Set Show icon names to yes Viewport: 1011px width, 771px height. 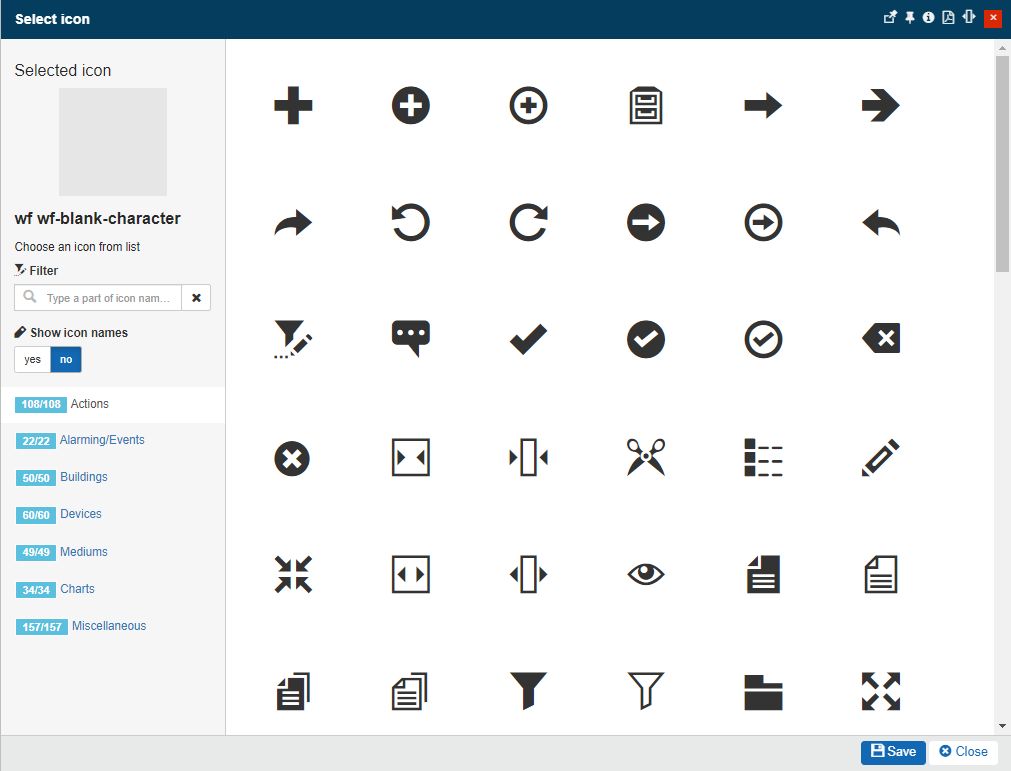(31, 359)
